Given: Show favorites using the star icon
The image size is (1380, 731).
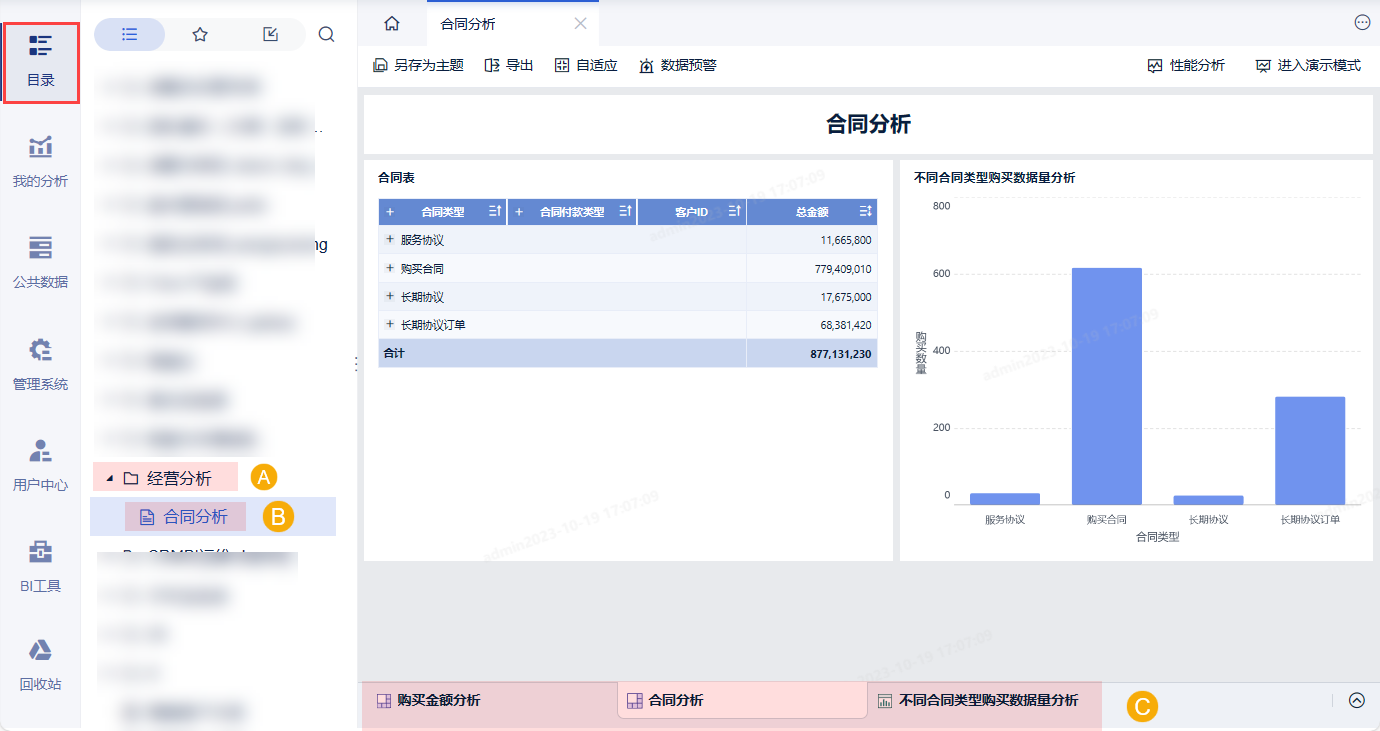Looking at the screenshot, I should pyautogui.click(x=200, y=34).
